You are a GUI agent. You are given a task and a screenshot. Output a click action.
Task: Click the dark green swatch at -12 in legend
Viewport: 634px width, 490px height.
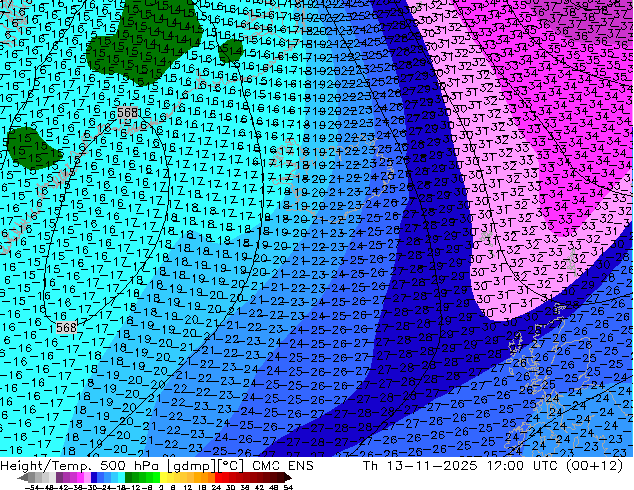tap(129, 478)
